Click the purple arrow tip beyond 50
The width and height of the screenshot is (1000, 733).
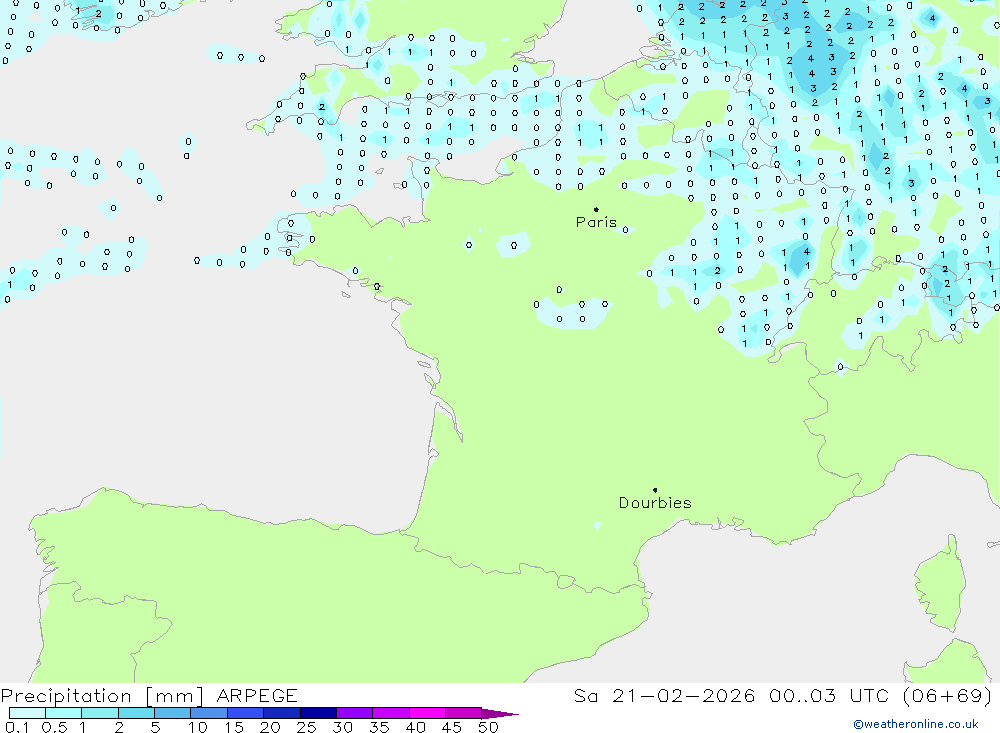(500, 713)
